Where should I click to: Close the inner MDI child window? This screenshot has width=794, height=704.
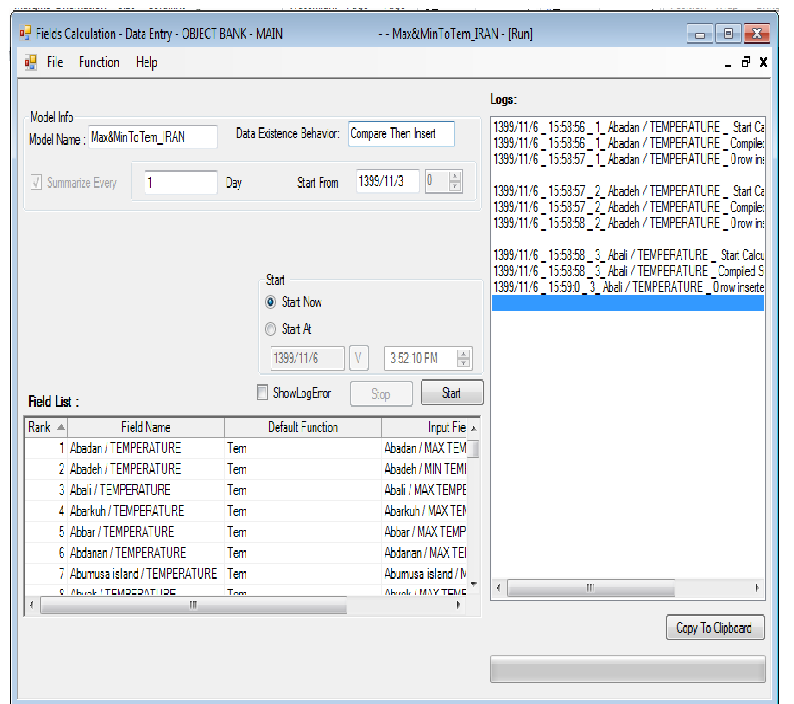[763, 62]
